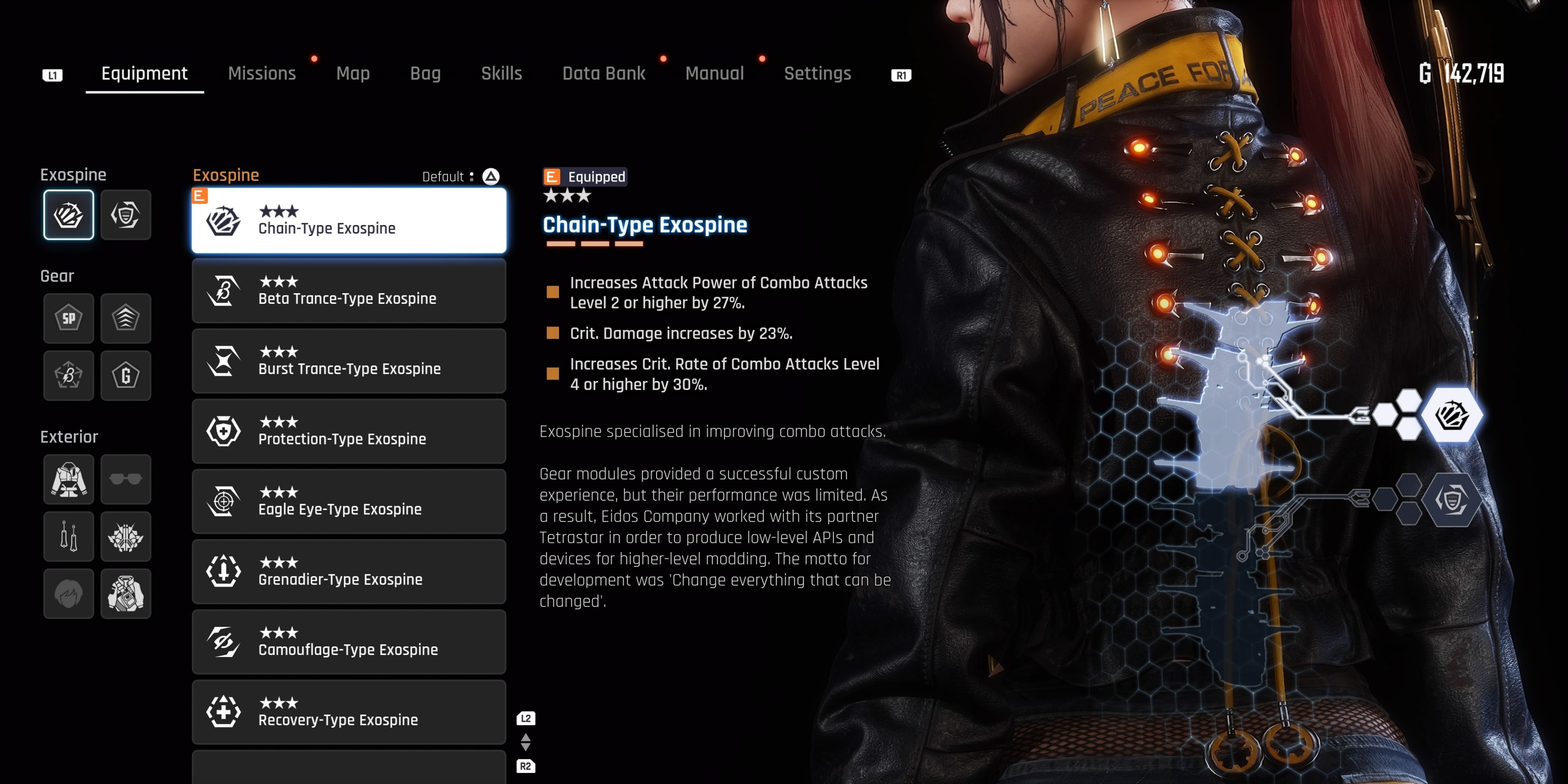Click the R1 next-tab button
Image resolution: width=1568 pixels, height=784 pixels.
(901, 75)
